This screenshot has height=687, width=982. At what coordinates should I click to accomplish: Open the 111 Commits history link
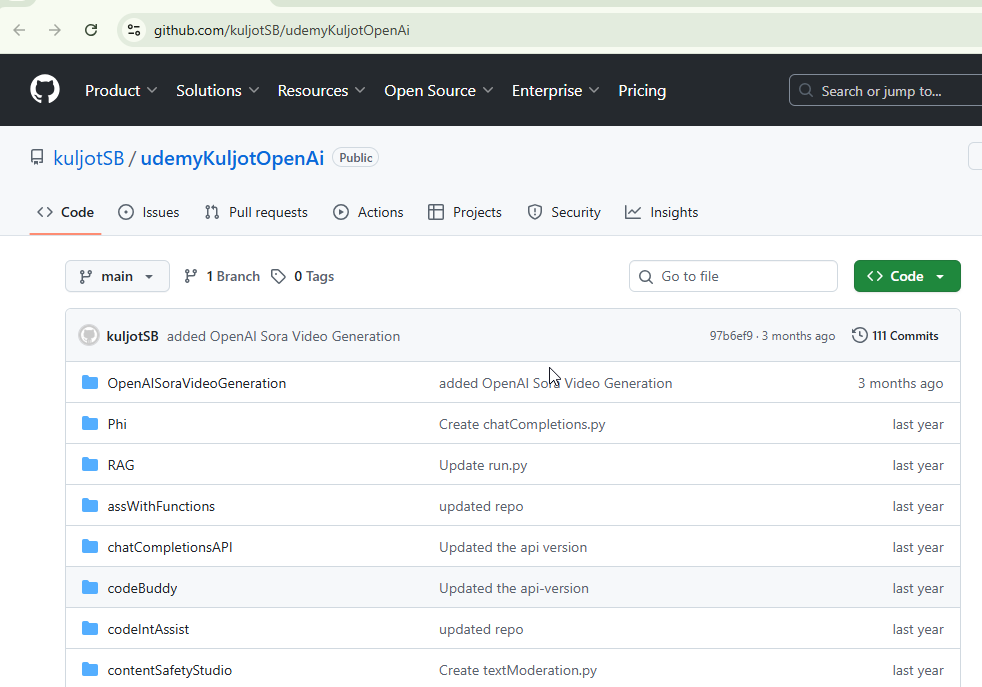(x=896, y=336)
